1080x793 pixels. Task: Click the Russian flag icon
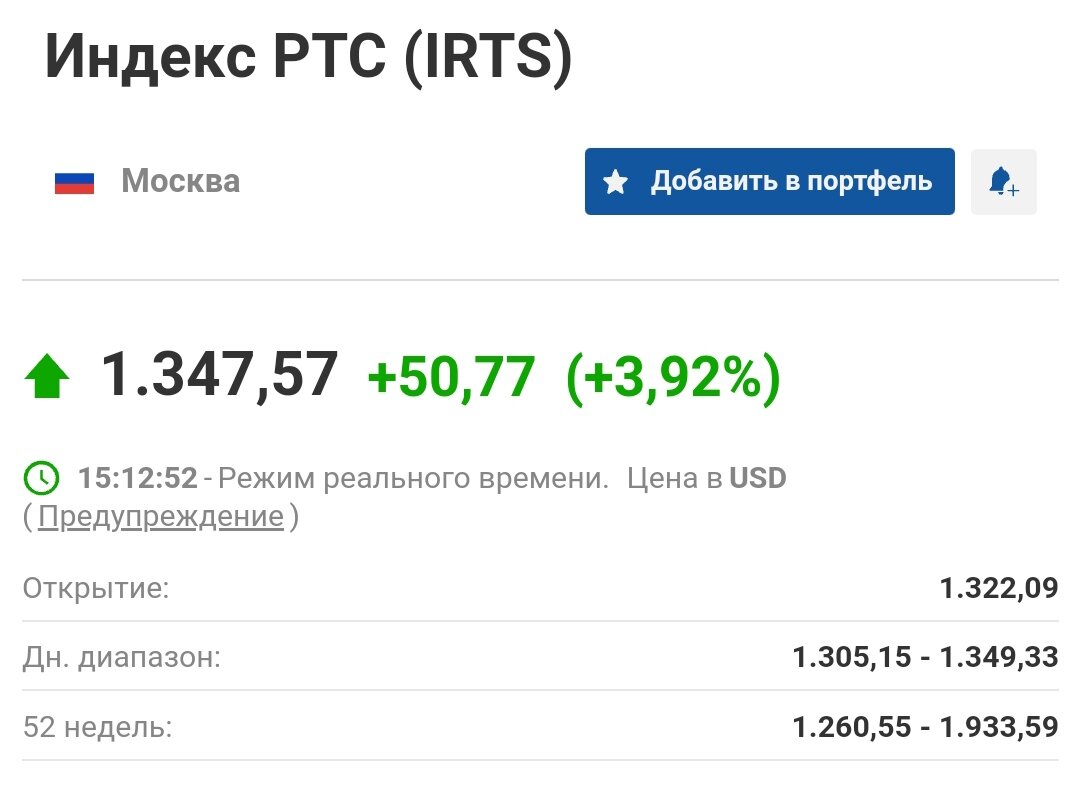coord(74,183)
